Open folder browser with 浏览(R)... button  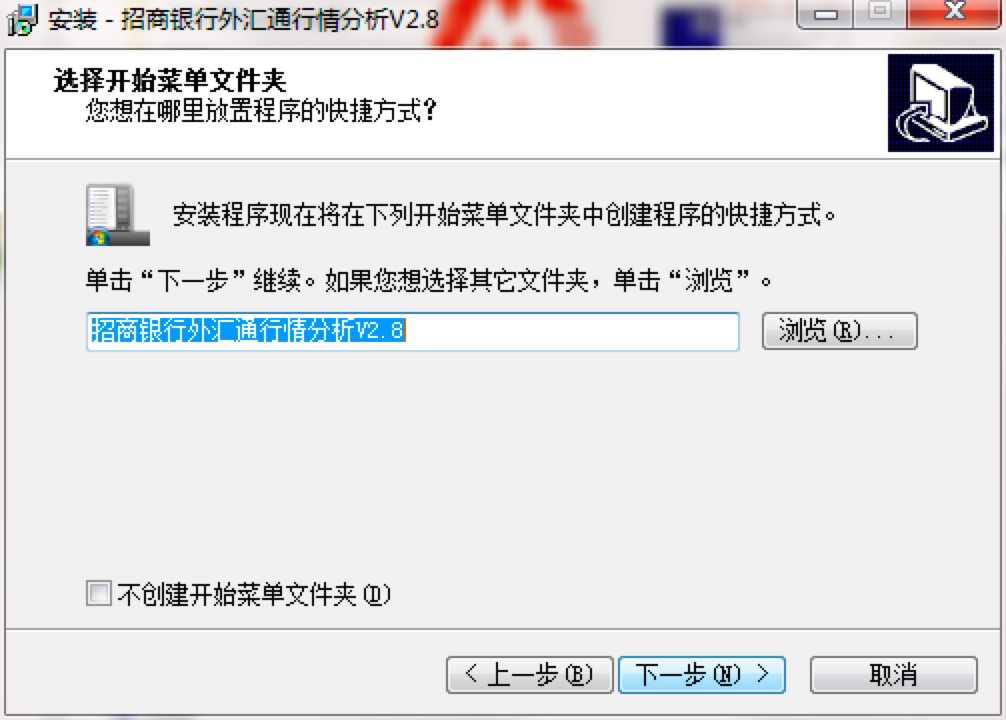tap(839, 331)
